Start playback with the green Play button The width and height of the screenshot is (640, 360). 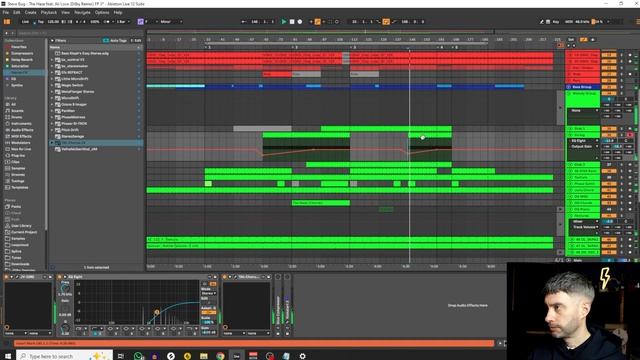pyautogui.click(x=284, y=22)
